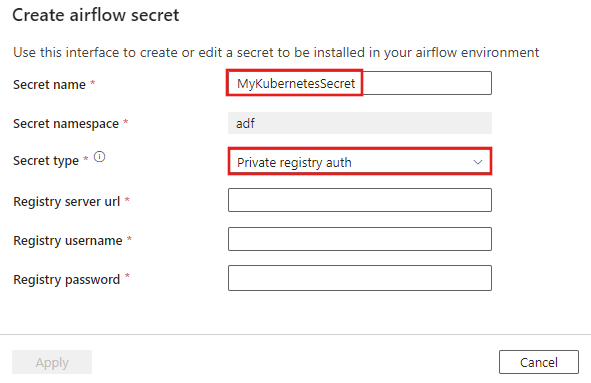Open the Private registry auth combo box
The width and height of the screenshot is (591, 383).
point(360,162)
